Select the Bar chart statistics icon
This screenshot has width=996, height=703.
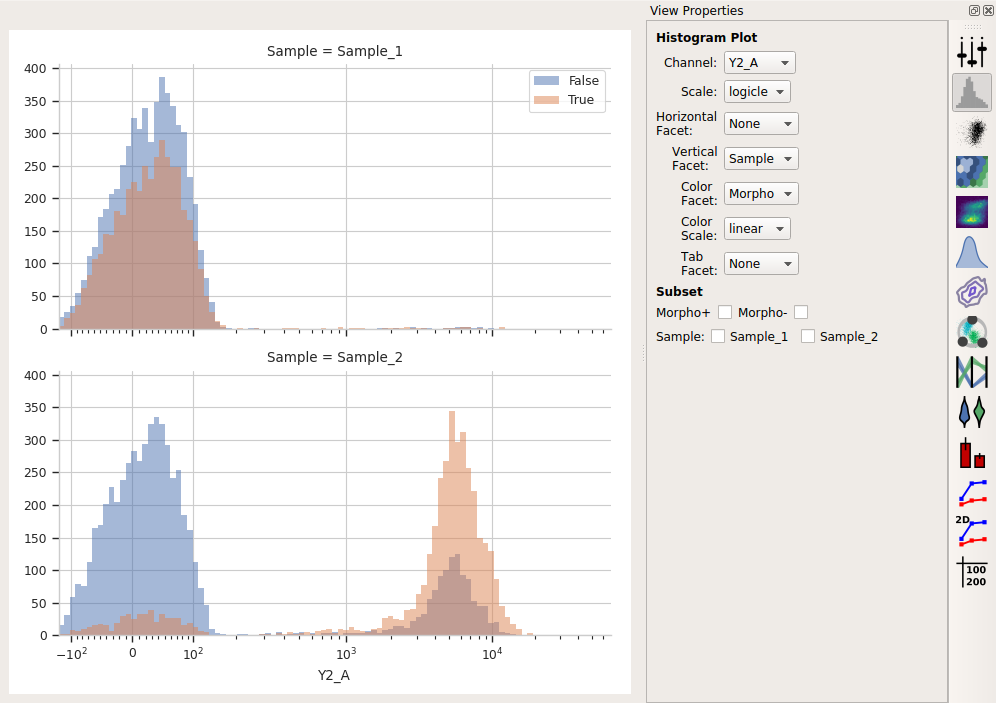[x=971, y=452]
